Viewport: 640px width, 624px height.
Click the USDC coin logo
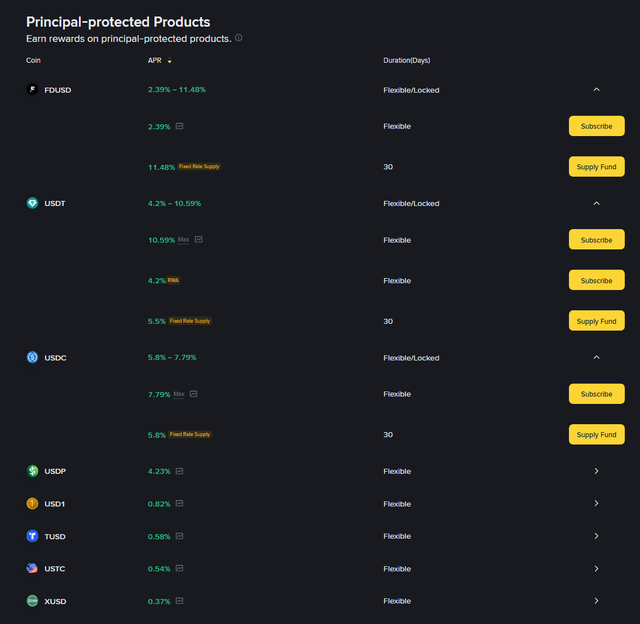point(32,357)
